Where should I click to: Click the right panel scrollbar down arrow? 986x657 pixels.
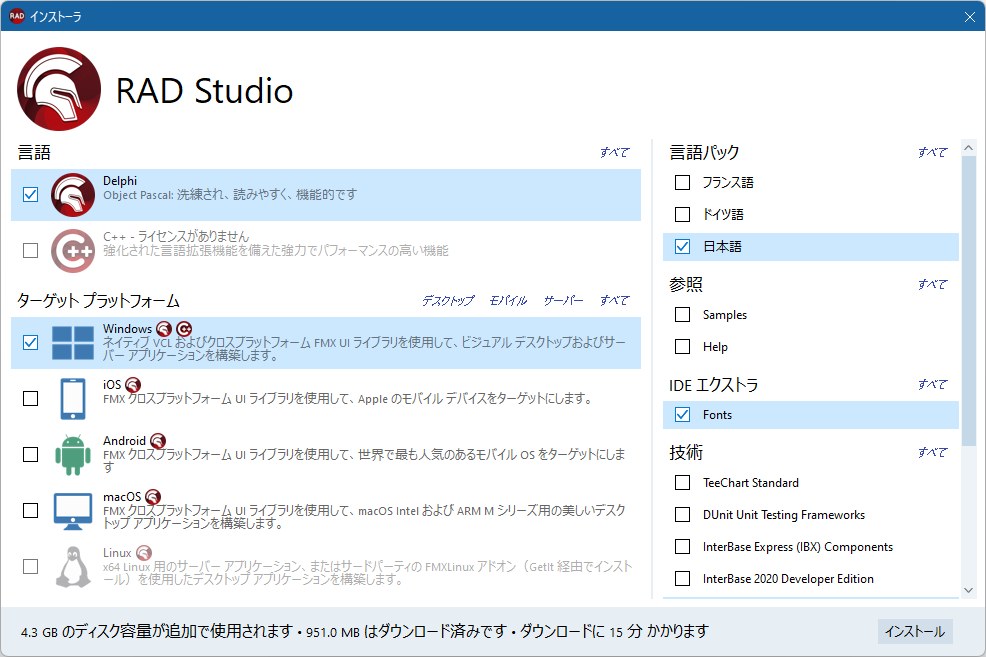tap(967, 589)
